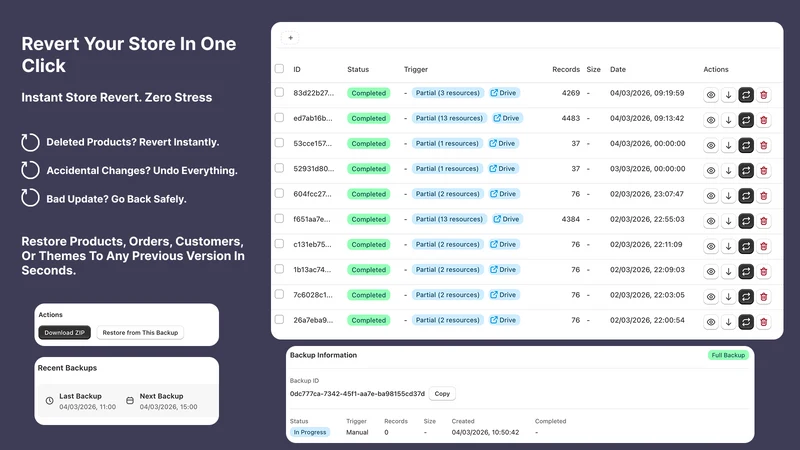Delete backup ed7ab16b
800x450 pixels.
coord(764,120)
